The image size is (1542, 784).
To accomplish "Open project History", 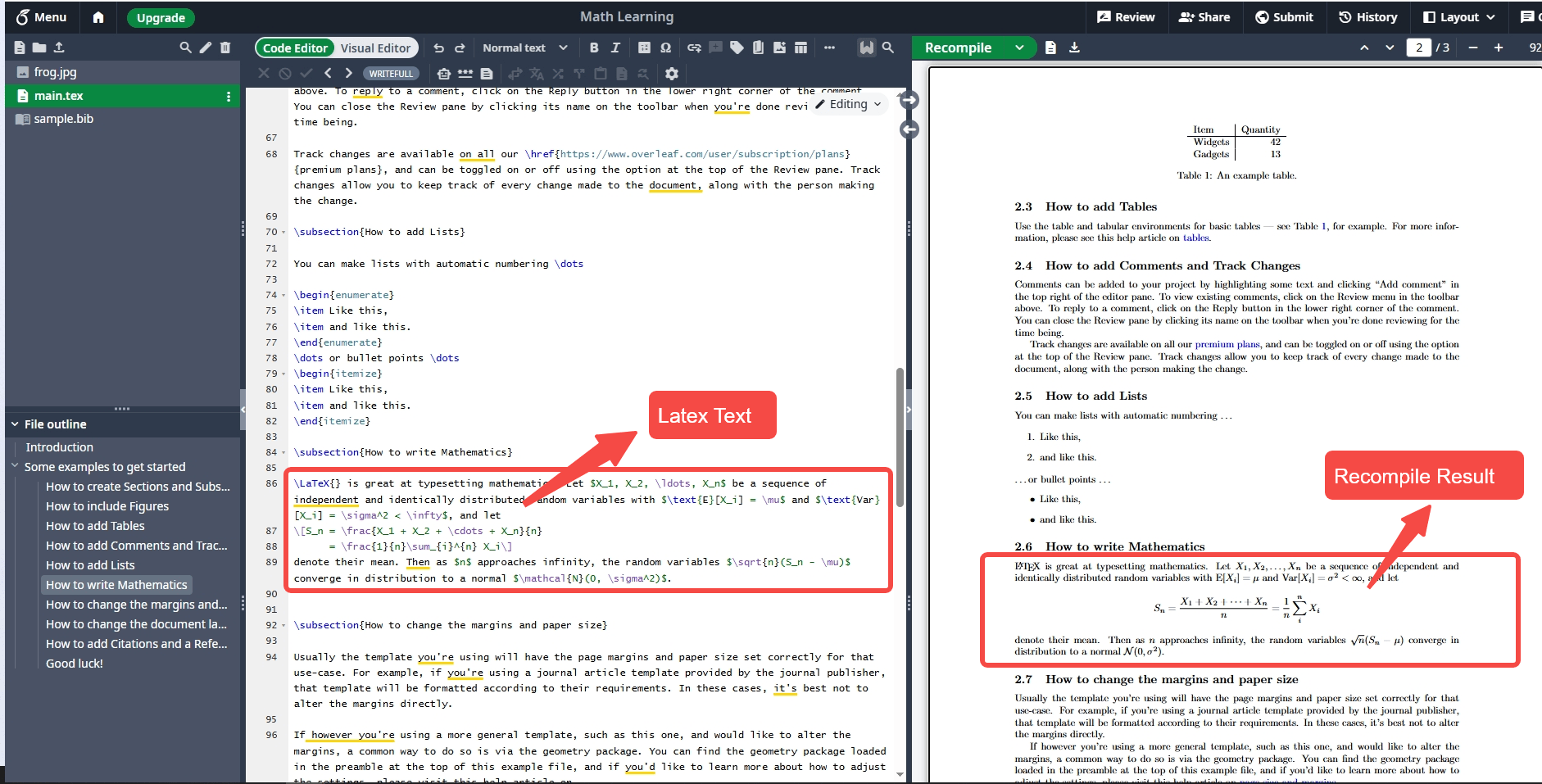I will (x=1367, y=17).
